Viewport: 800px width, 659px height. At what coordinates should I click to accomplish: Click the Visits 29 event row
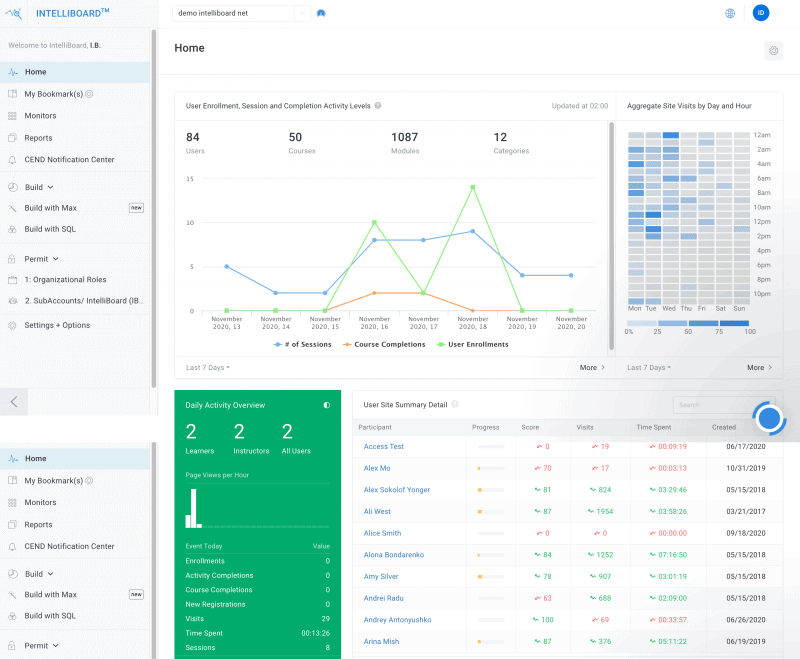click(x=257, y=619)
